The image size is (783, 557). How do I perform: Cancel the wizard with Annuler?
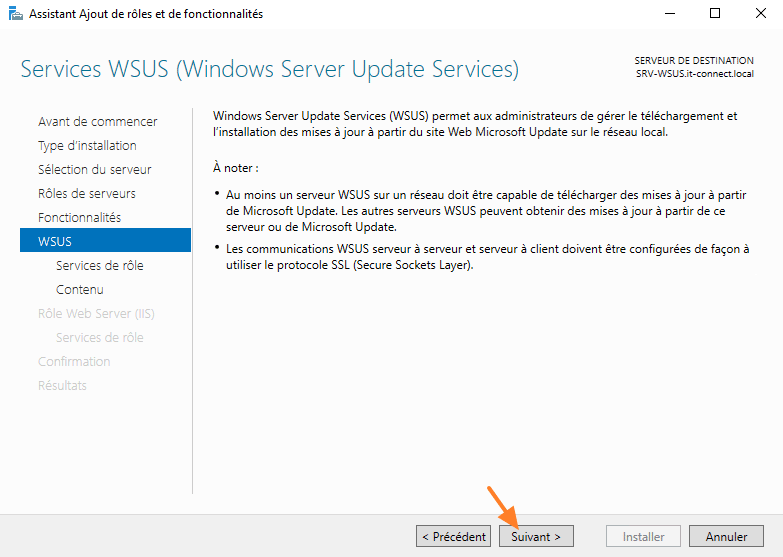point(726,537)
